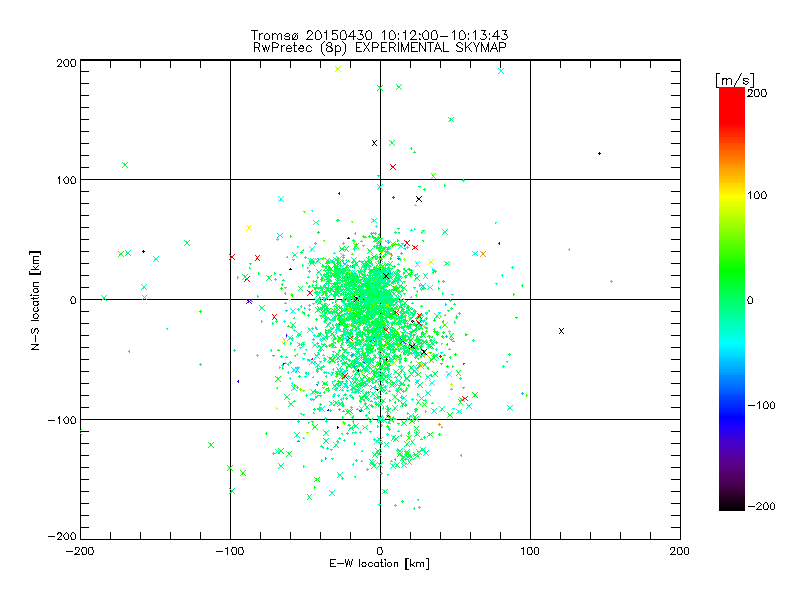Click the colorbar tick label "100"
The height and width of the screenshot is (600, 800).
coord(757,195)
